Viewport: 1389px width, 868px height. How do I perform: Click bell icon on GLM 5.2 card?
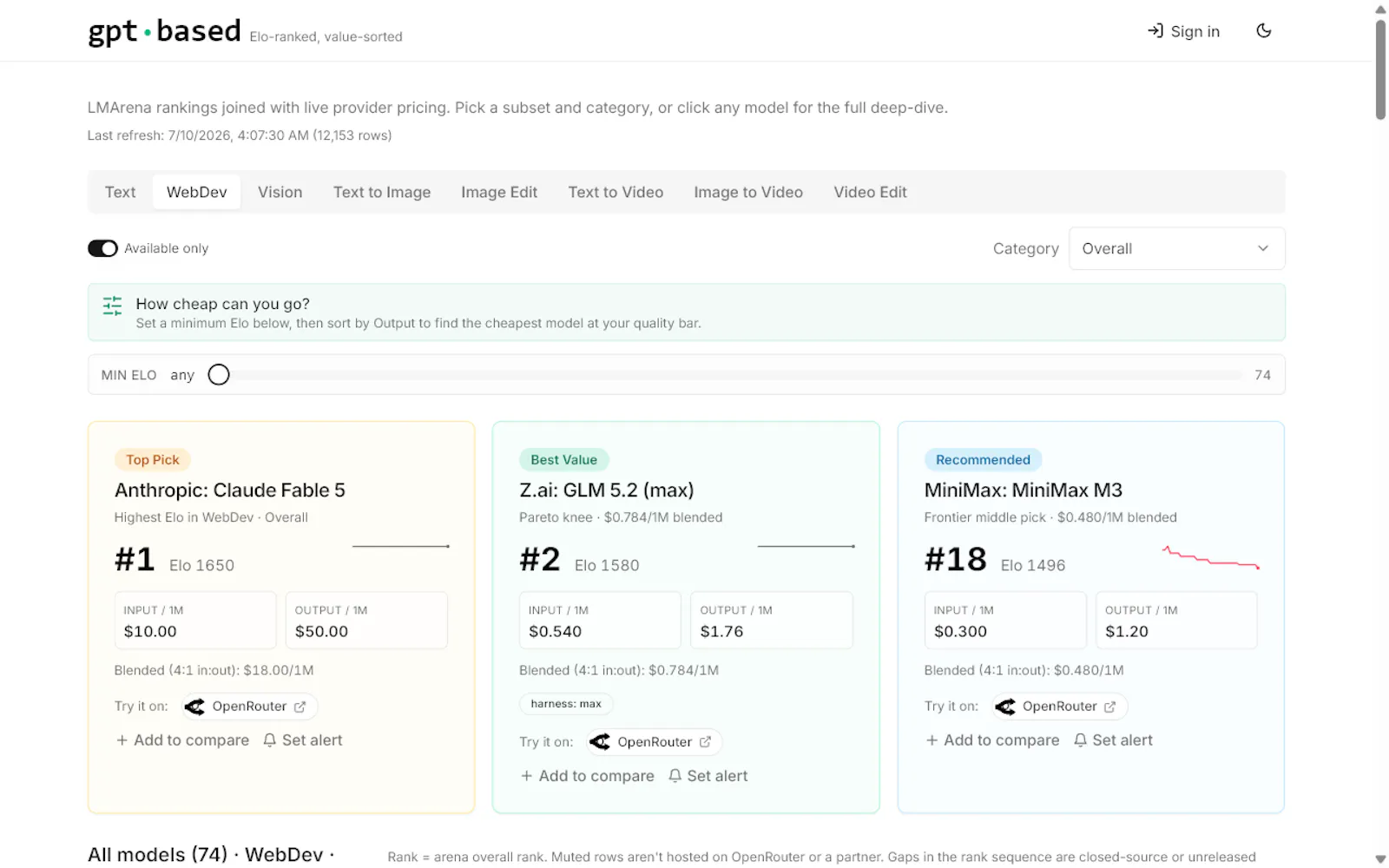[x=675, y=776]
